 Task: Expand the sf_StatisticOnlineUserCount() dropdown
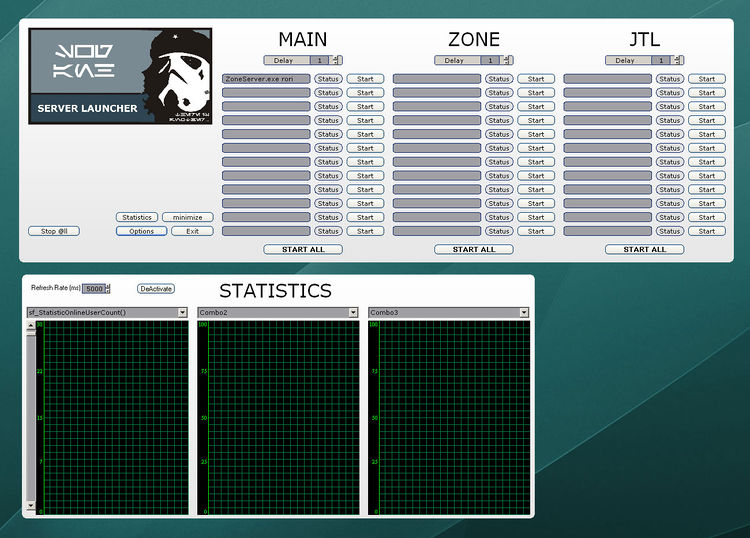tap(183, 313)
